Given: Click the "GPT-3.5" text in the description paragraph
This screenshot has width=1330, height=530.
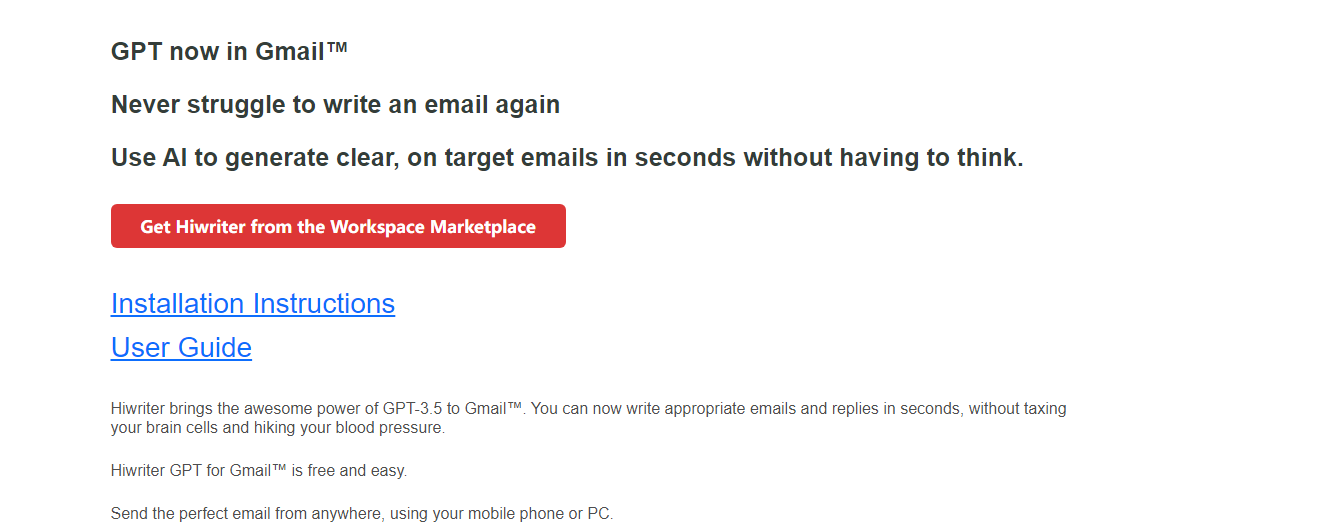Looking at the screenshot, I should click(412, 409).
